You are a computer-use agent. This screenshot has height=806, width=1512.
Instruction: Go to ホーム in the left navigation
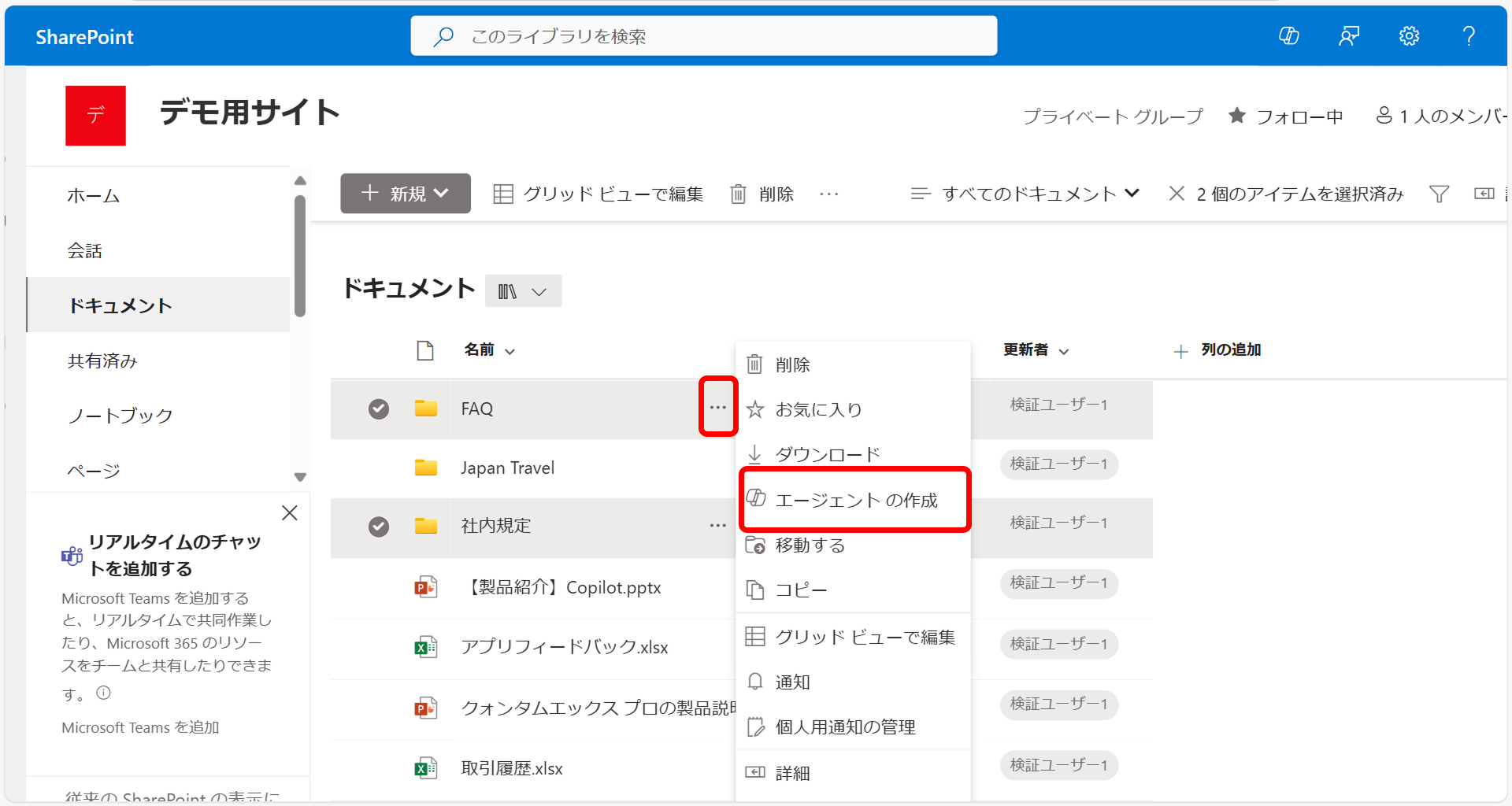[x=94, y=195]
